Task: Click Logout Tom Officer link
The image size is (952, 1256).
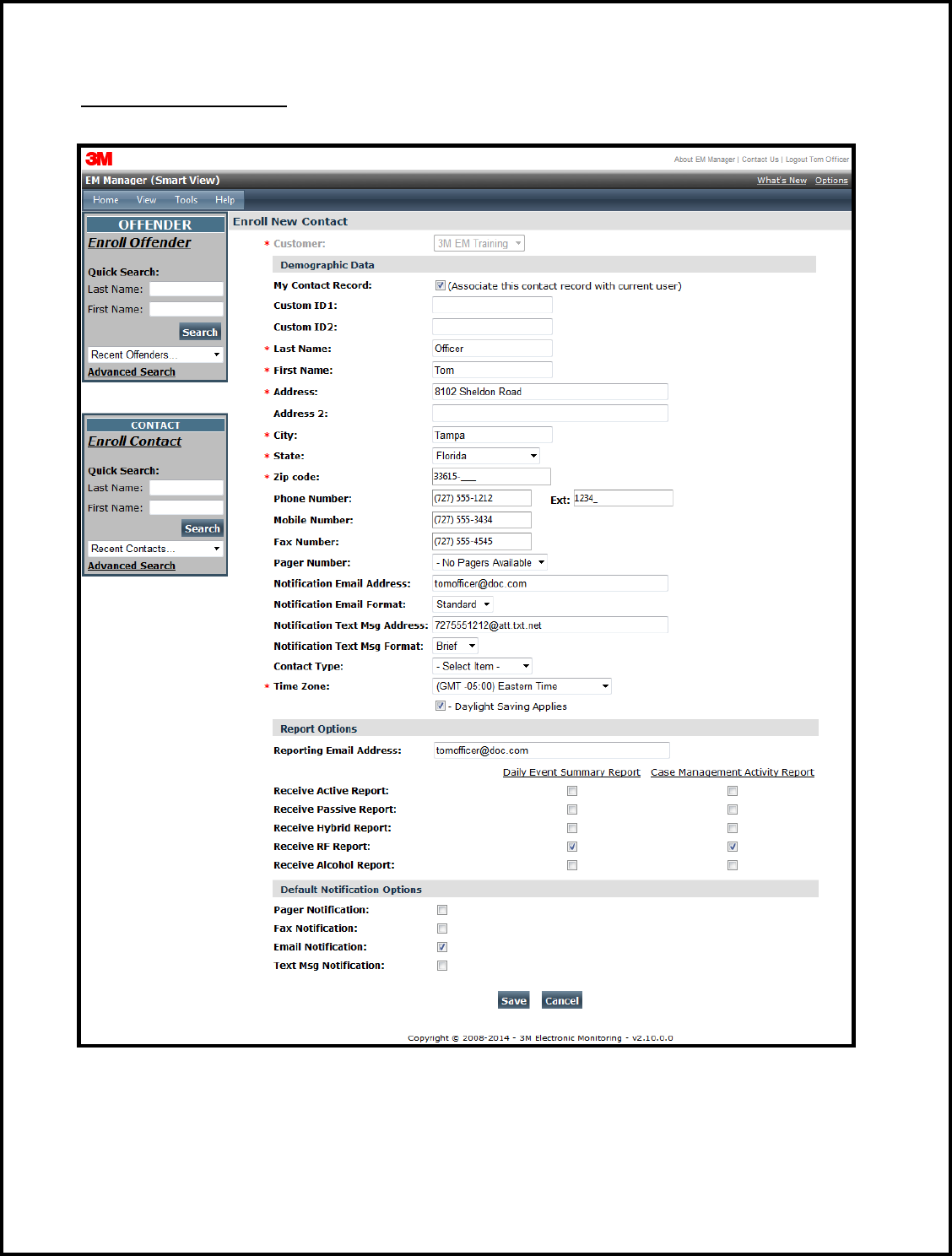Action: (817, 160)
